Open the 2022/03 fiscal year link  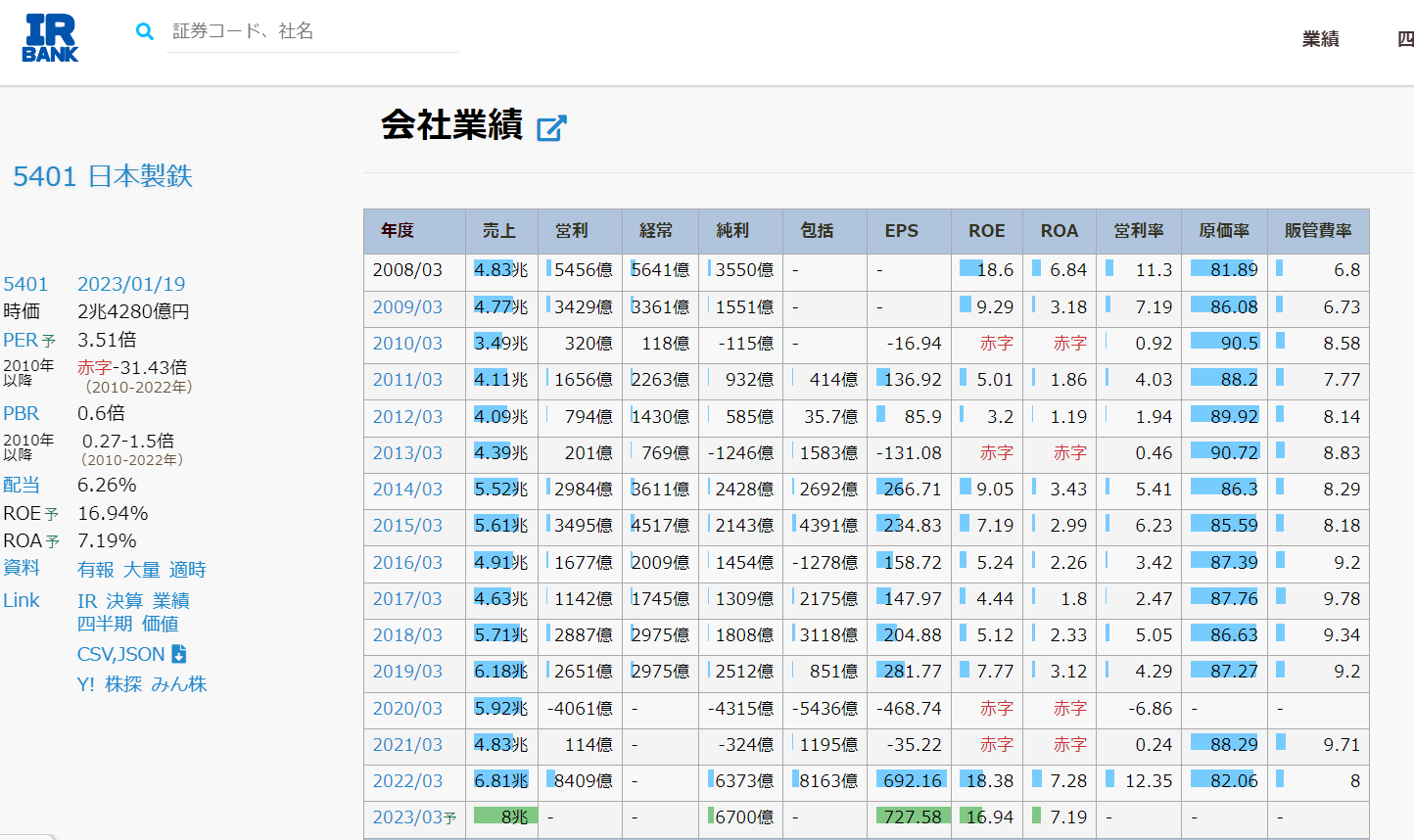pos(407,781)
